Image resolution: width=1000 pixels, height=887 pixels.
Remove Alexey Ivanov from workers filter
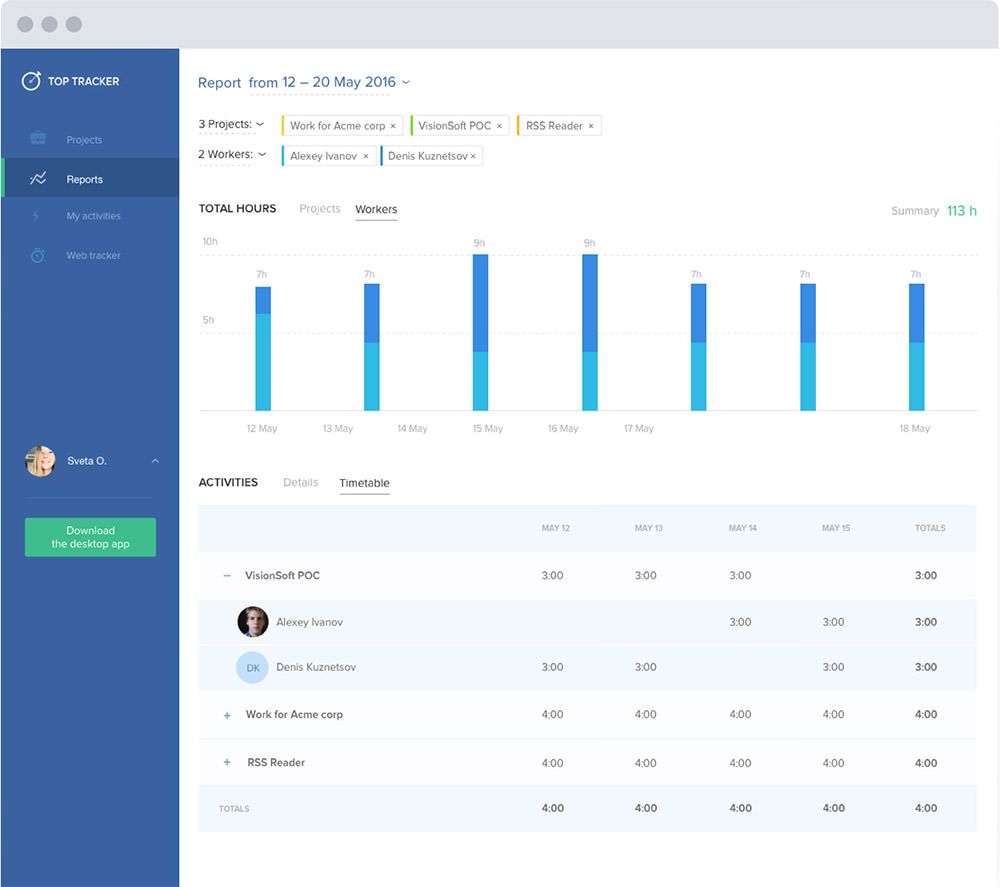tap(366, 156)
